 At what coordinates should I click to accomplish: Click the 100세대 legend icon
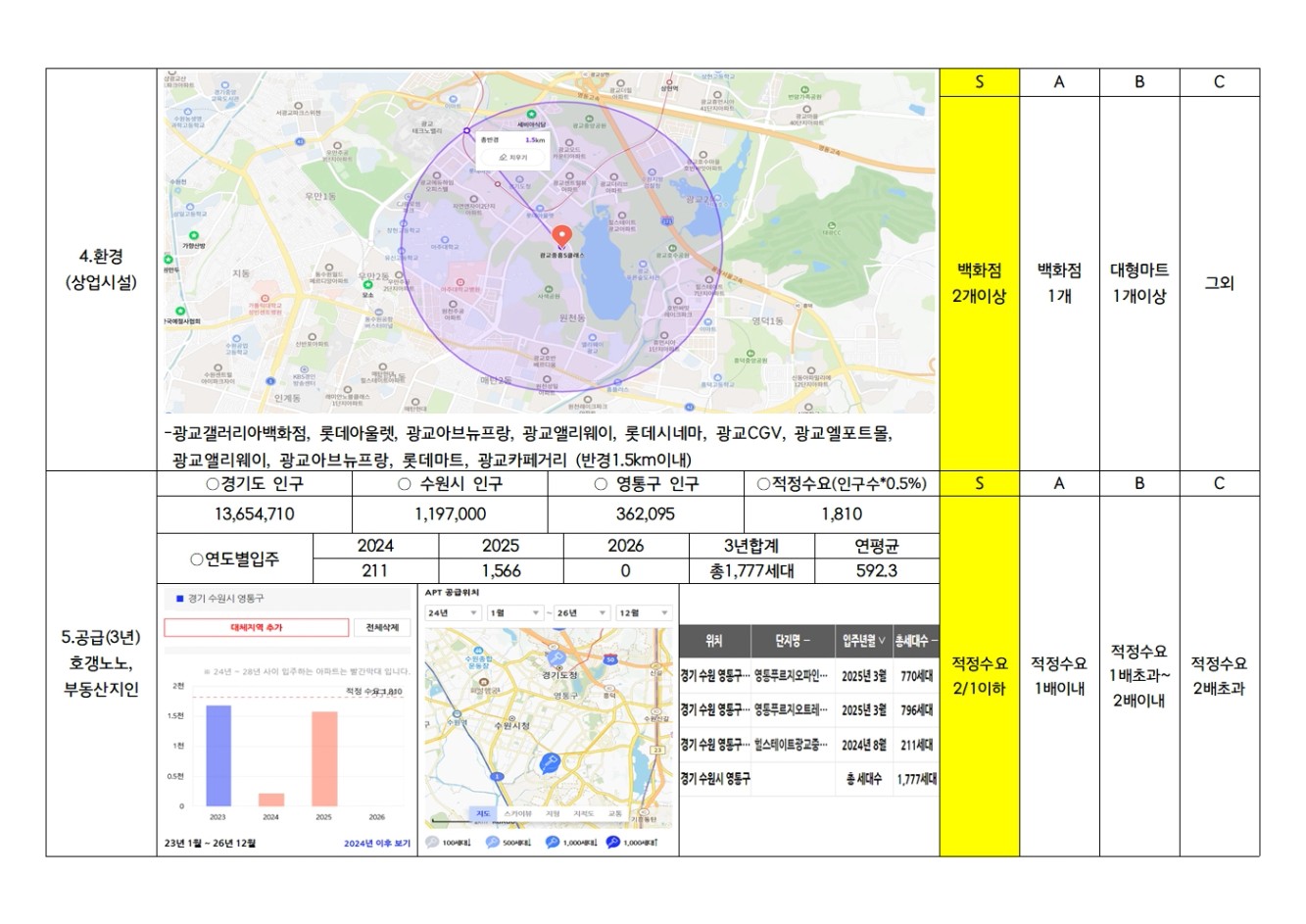[x=433, y=842]
